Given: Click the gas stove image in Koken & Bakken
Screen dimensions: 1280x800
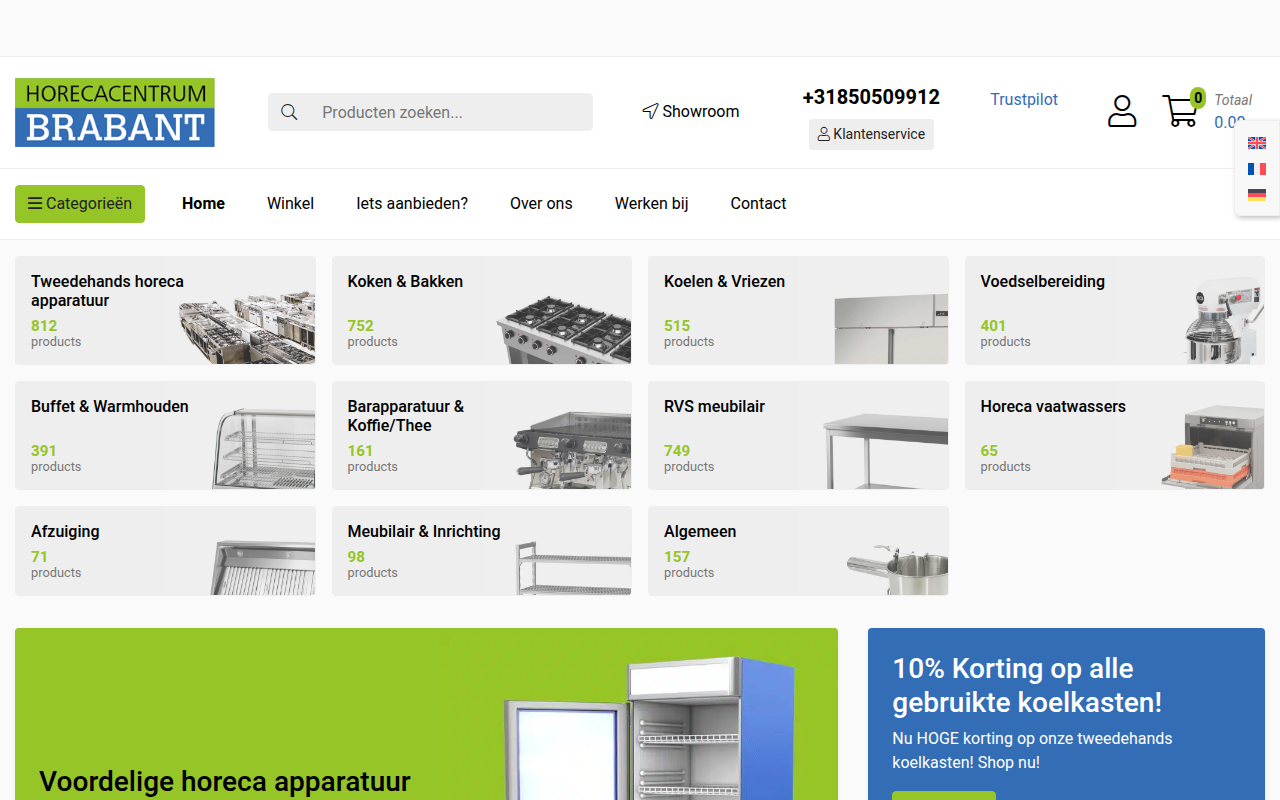Looking at the screenshot, I should coord(564,329).
